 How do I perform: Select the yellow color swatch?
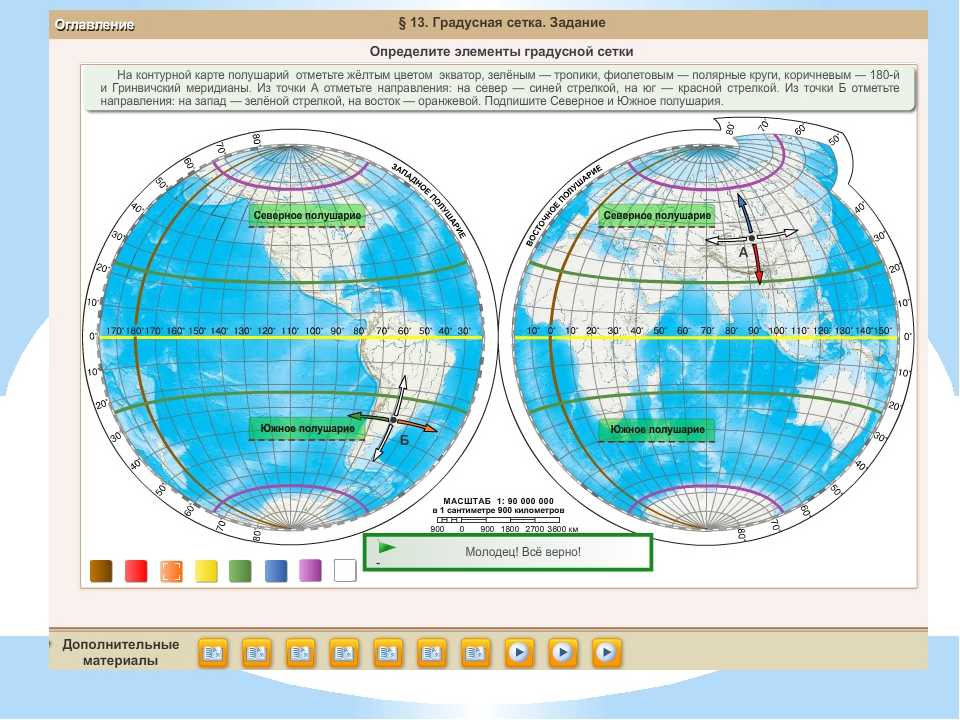206,571
